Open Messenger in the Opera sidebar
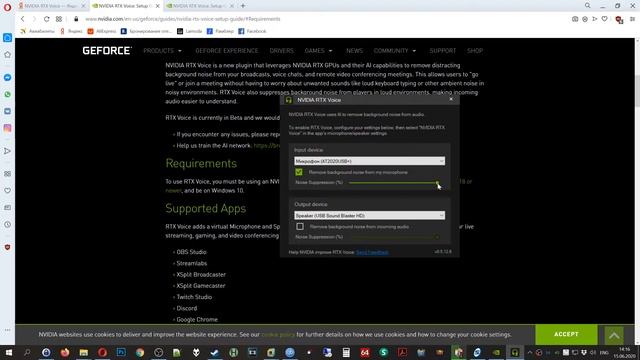 click(7, 78)
